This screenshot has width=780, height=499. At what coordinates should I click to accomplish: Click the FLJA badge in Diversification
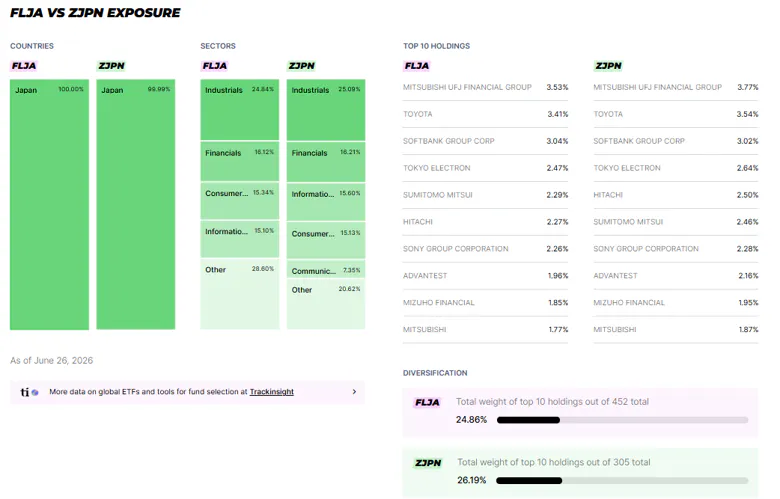pyautogui.click(x=427, y=402)
